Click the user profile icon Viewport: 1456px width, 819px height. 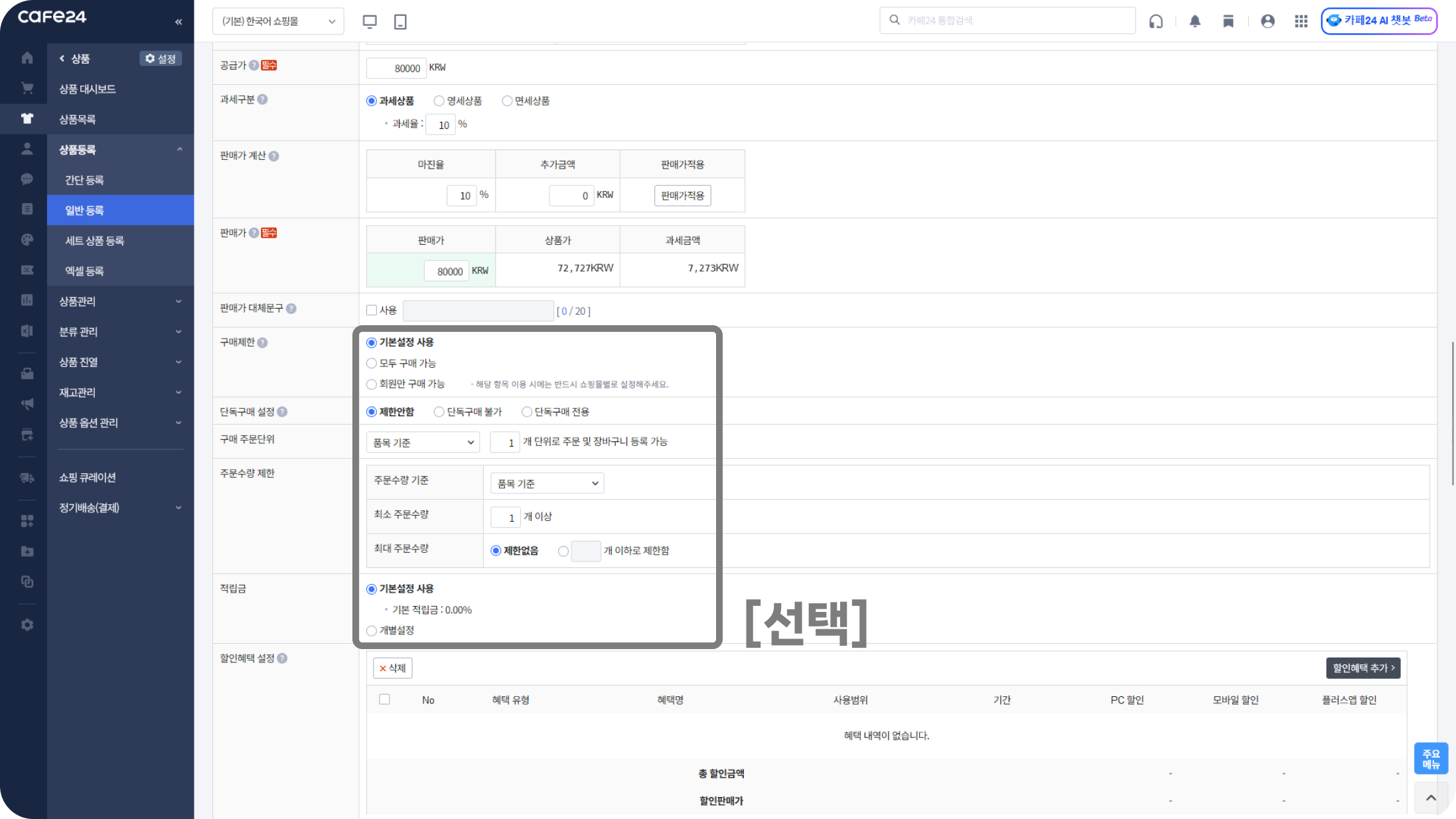pyautogui.click(x=1268, y=21)
